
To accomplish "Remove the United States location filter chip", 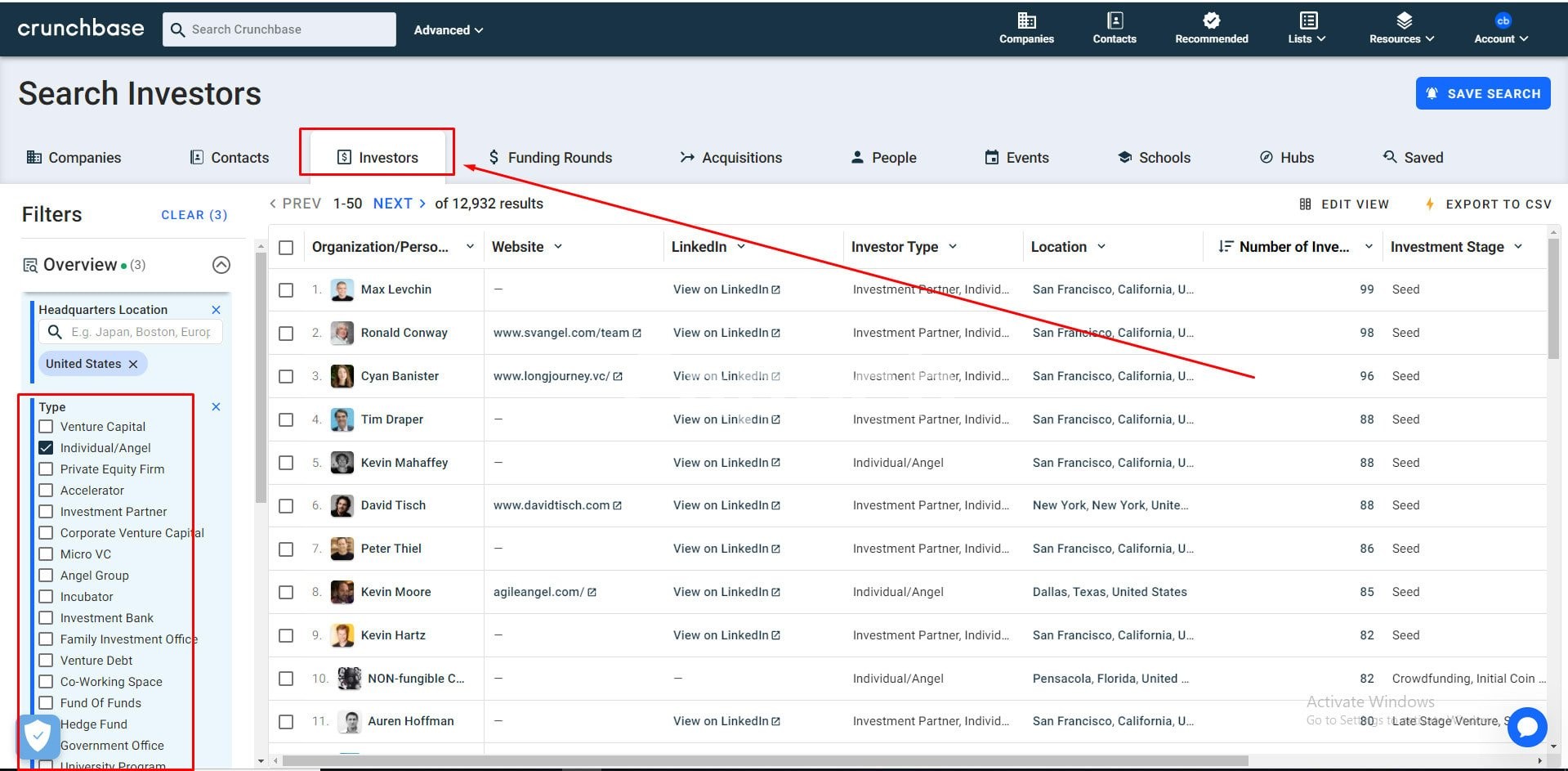I will pyautogui.click(x=133, y=364).
